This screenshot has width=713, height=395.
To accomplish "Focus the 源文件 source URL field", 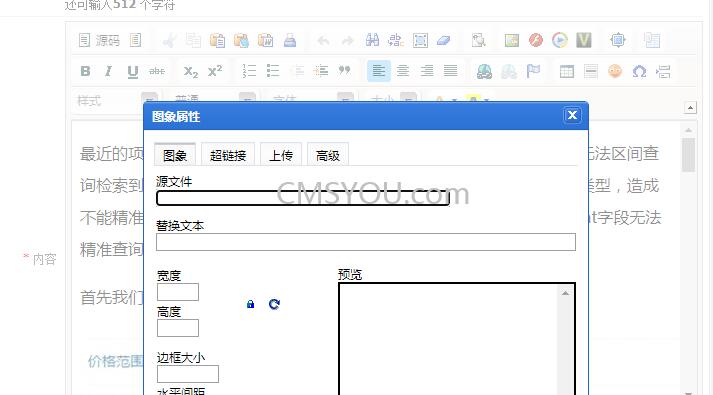I will [x=302, y=198].
